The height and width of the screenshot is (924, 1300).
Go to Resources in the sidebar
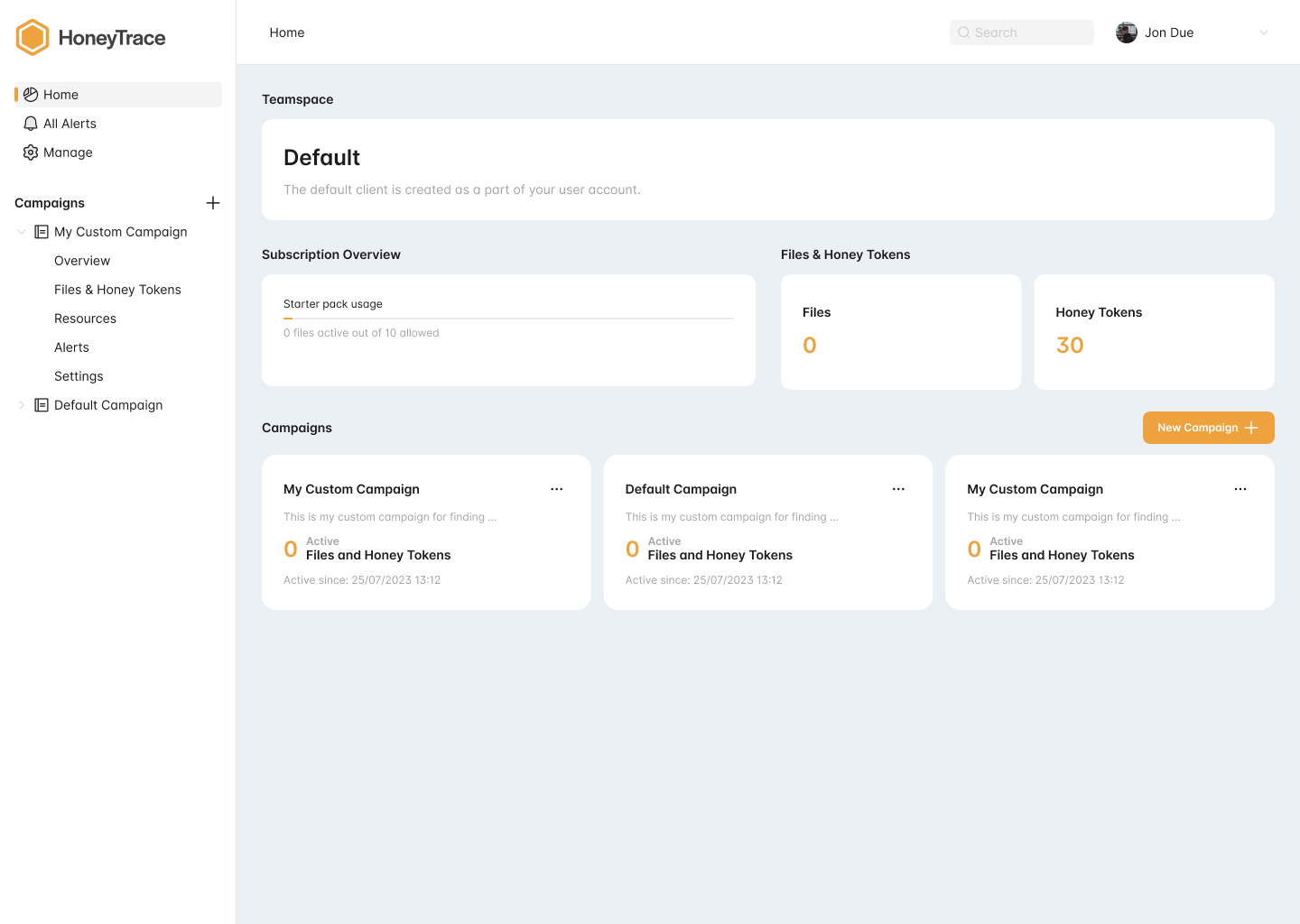tap(85, 319)
